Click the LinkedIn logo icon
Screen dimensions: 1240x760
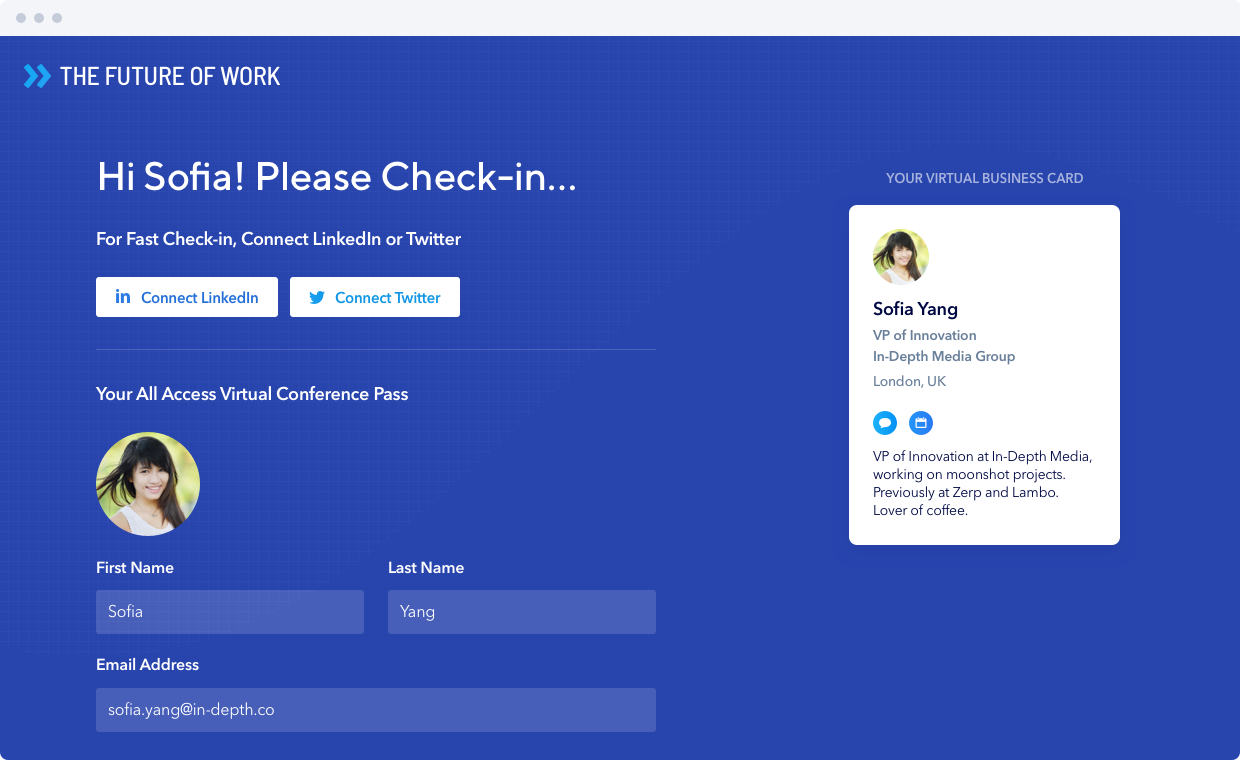(123, 297)
